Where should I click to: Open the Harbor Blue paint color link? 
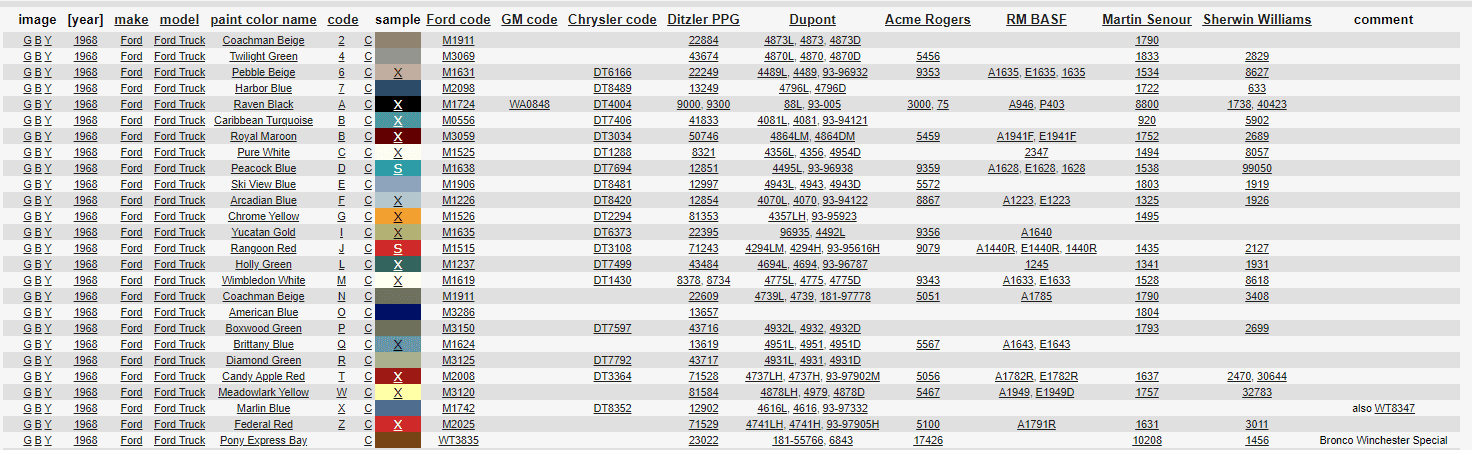pos(263,89)
